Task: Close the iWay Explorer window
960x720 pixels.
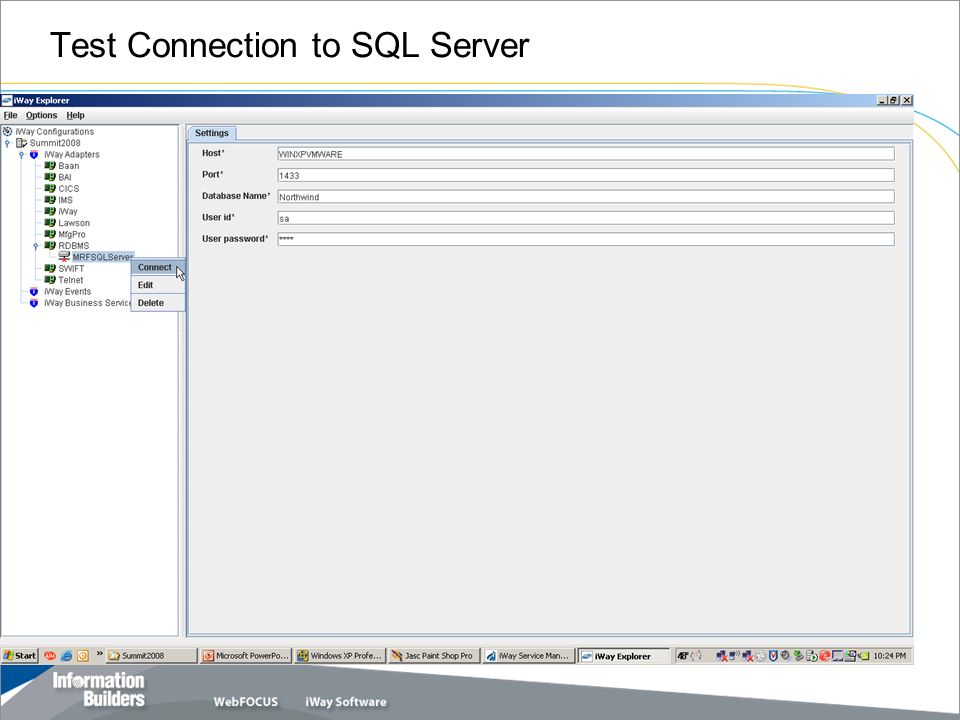Action: pos(907,100)
